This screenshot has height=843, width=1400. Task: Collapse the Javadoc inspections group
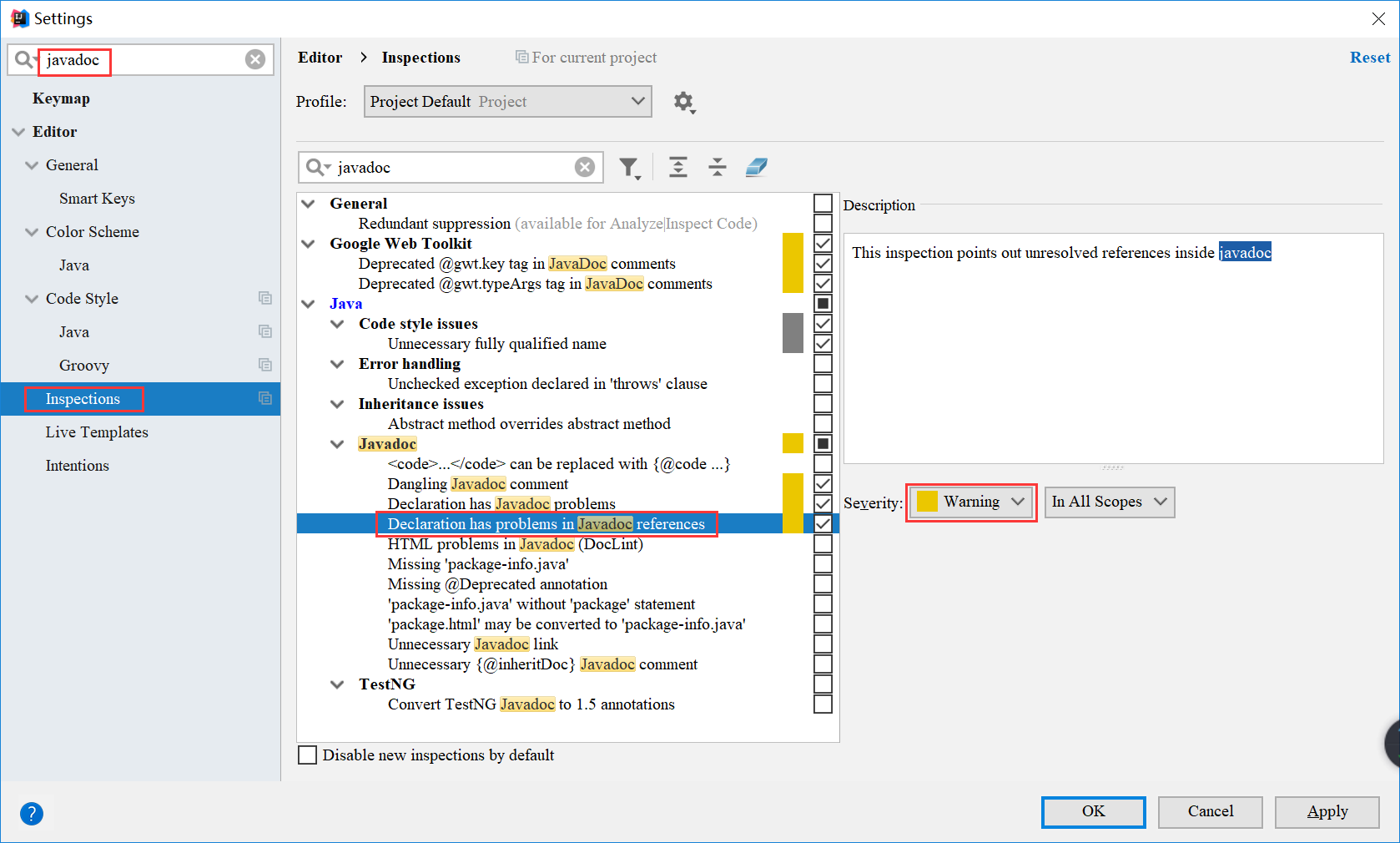coord(336,443)
